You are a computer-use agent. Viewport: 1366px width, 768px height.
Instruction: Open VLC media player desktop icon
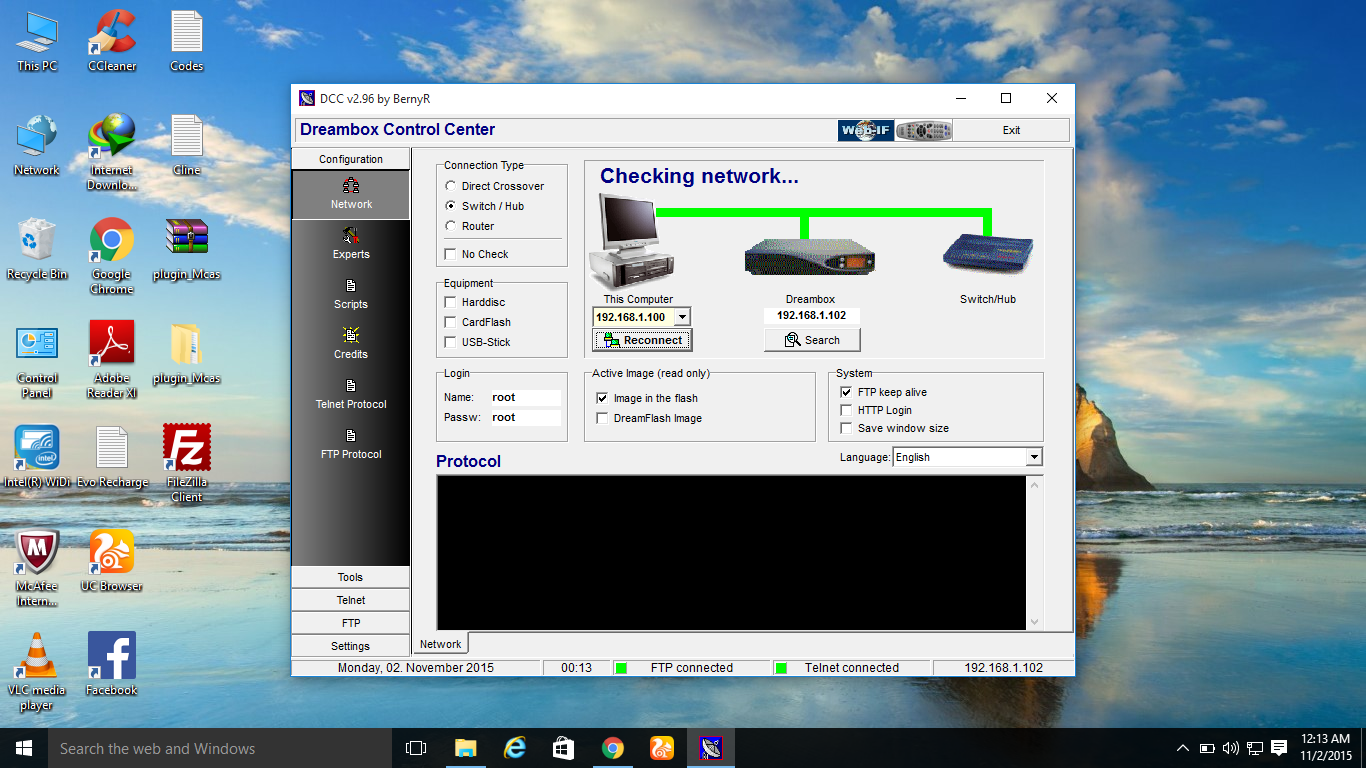point(37,671)
